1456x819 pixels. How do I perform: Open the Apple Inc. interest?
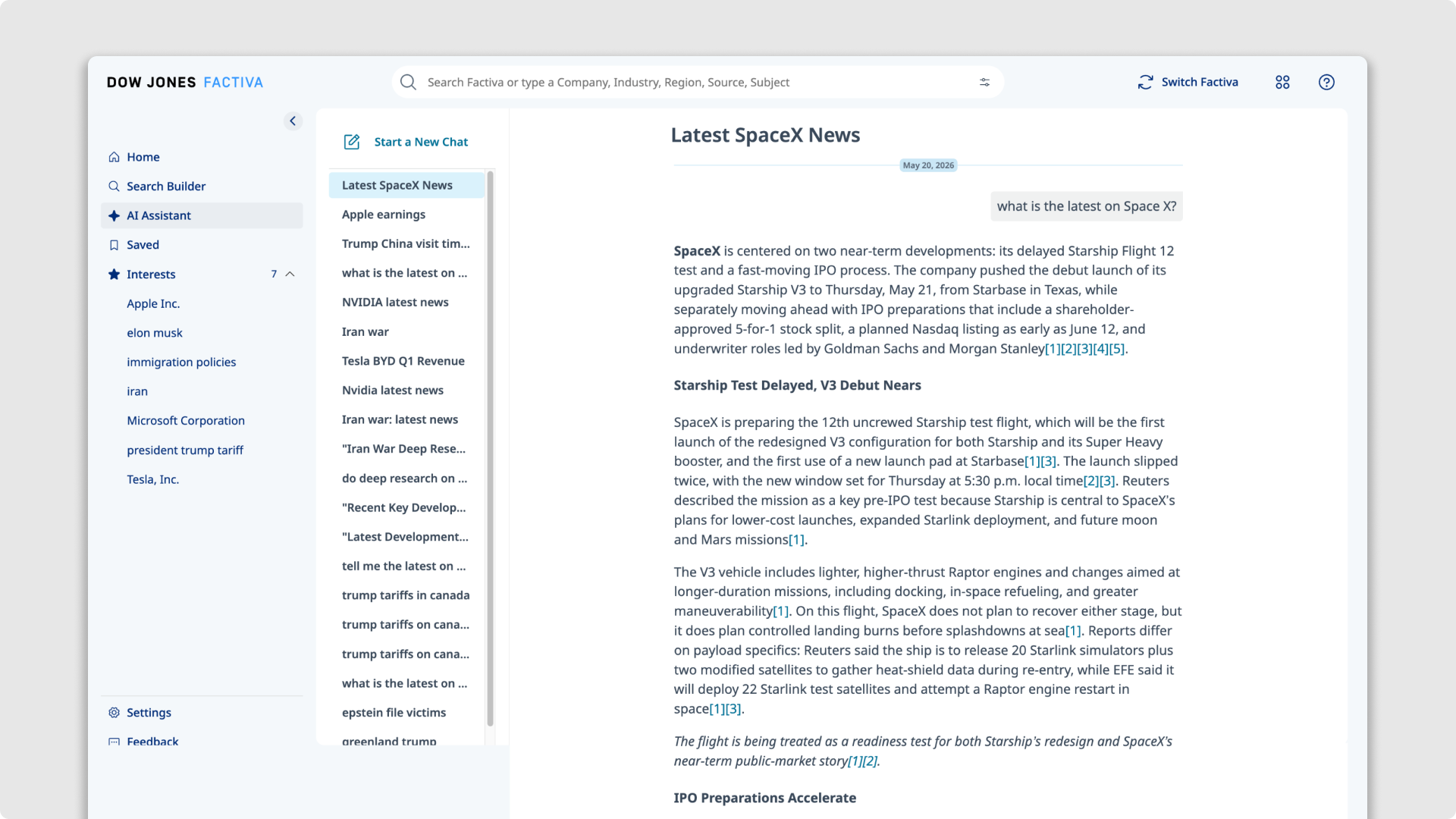[153, 304]
